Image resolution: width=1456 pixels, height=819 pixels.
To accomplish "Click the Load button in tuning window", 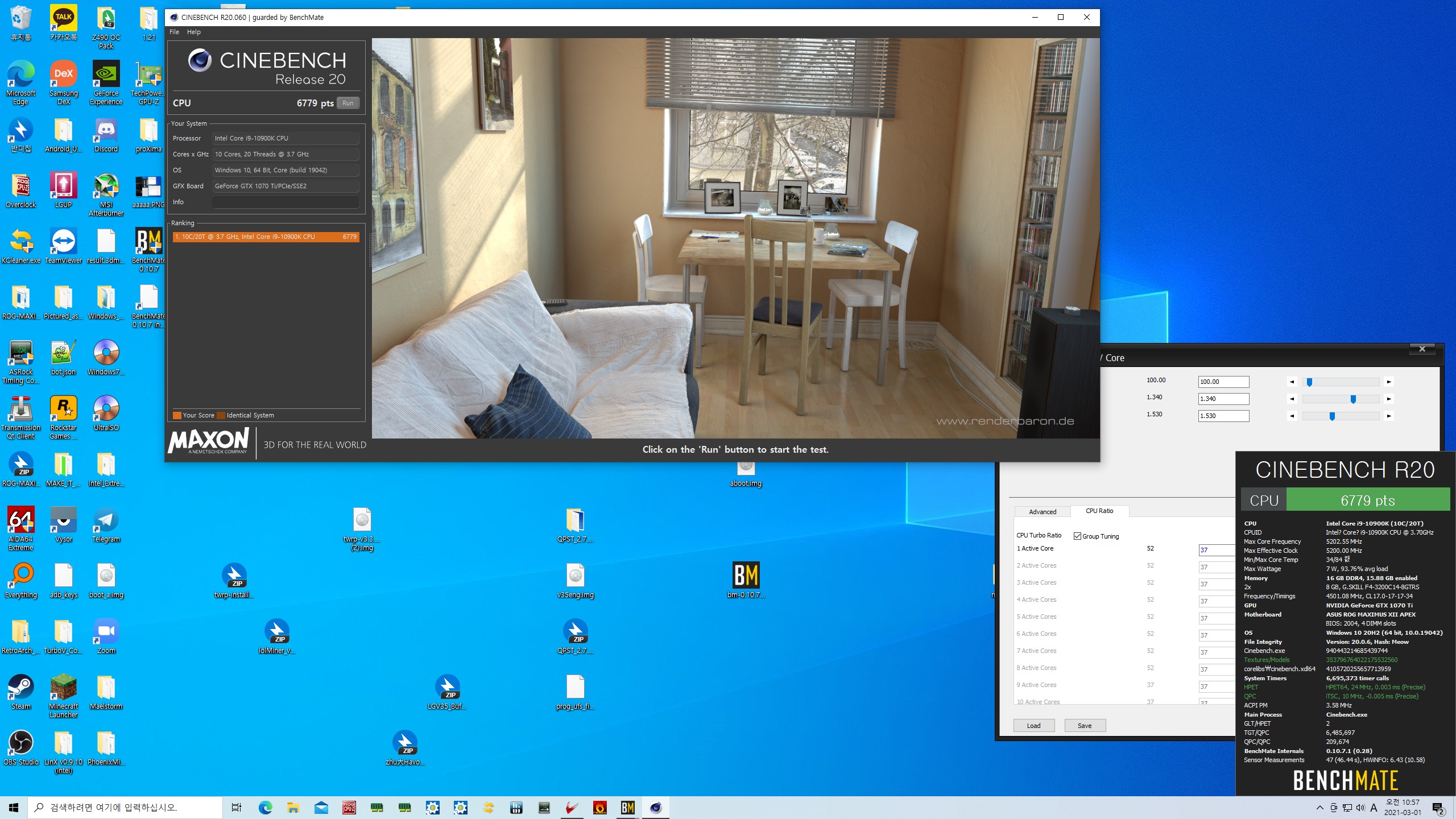I will click(x=1033, y=726).
